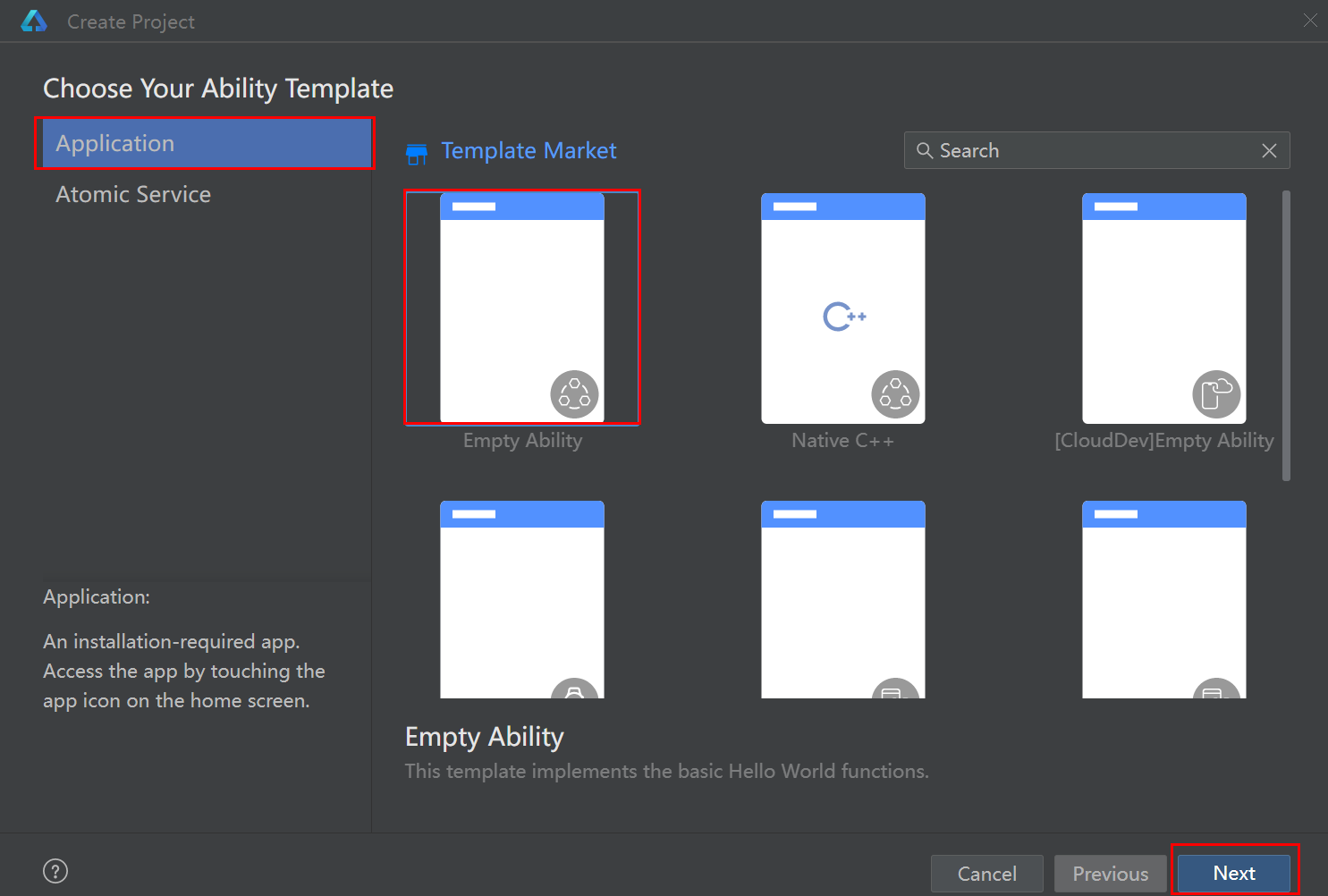The image size is (1328, 896).
Task: Click the Previous button
Action: 1111,874
